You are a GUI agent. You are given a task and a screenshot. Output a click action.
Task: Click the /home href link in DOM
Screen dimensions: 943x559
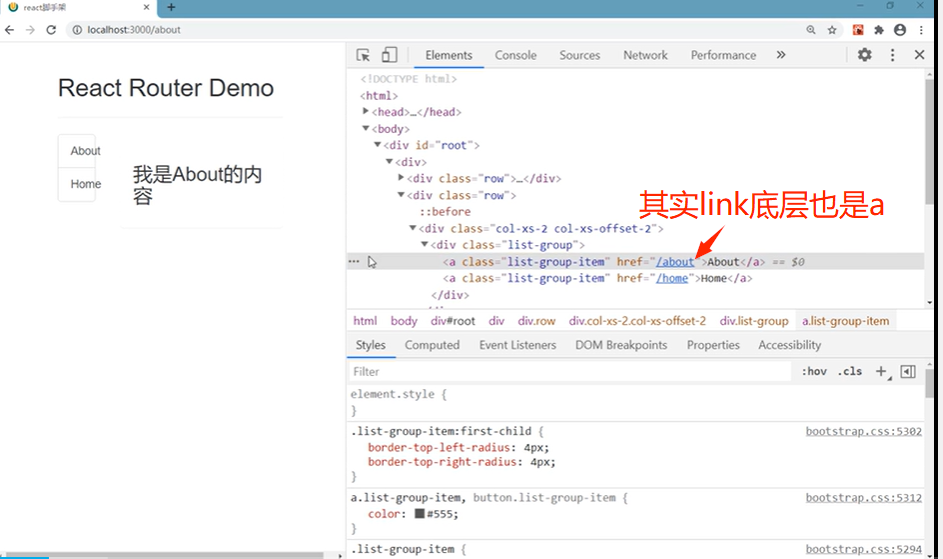(x=672, y=278)
